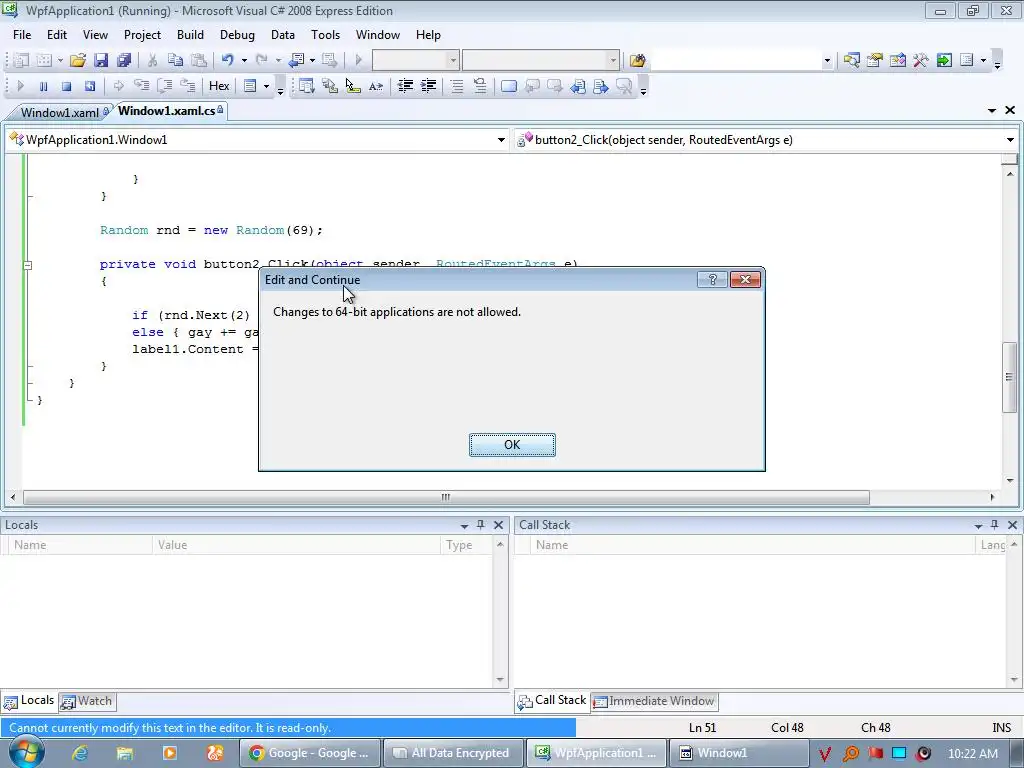
Task: Click the Open File folder icon
Action: (x=78, y=61)
